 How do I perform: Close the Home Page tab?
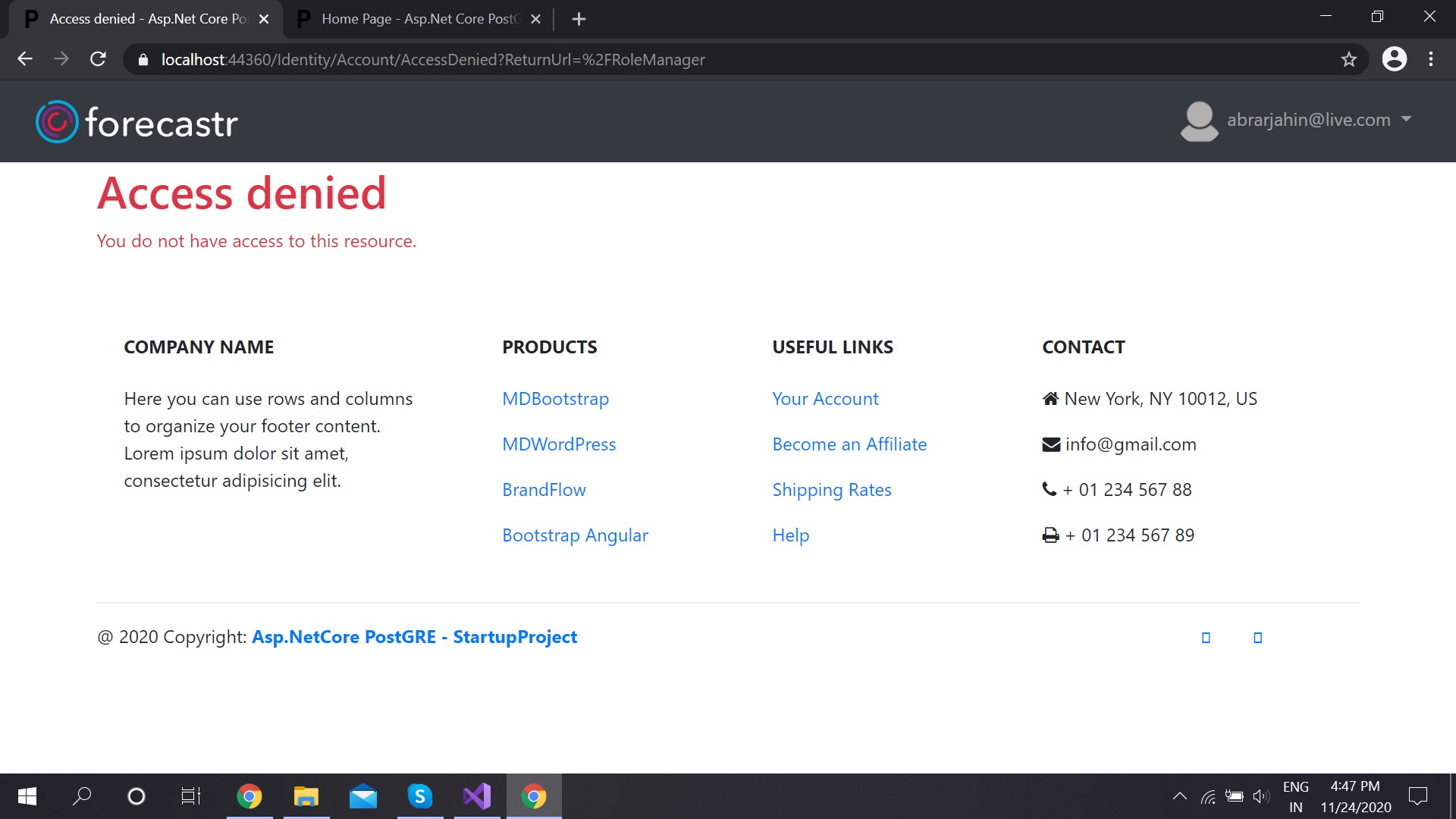tap(535, 19)
